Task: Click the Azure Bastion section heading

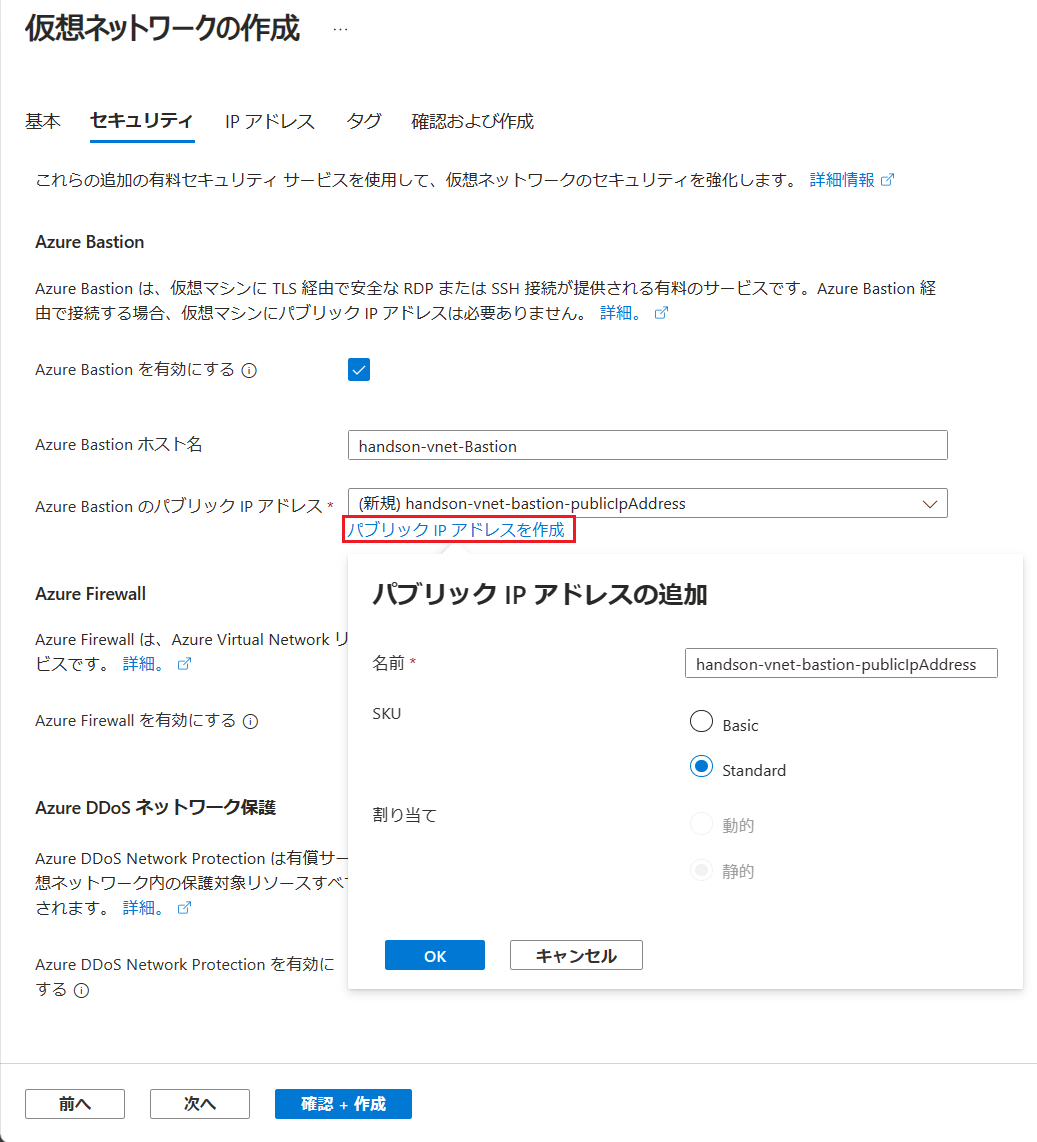Action: coord(90,242)
